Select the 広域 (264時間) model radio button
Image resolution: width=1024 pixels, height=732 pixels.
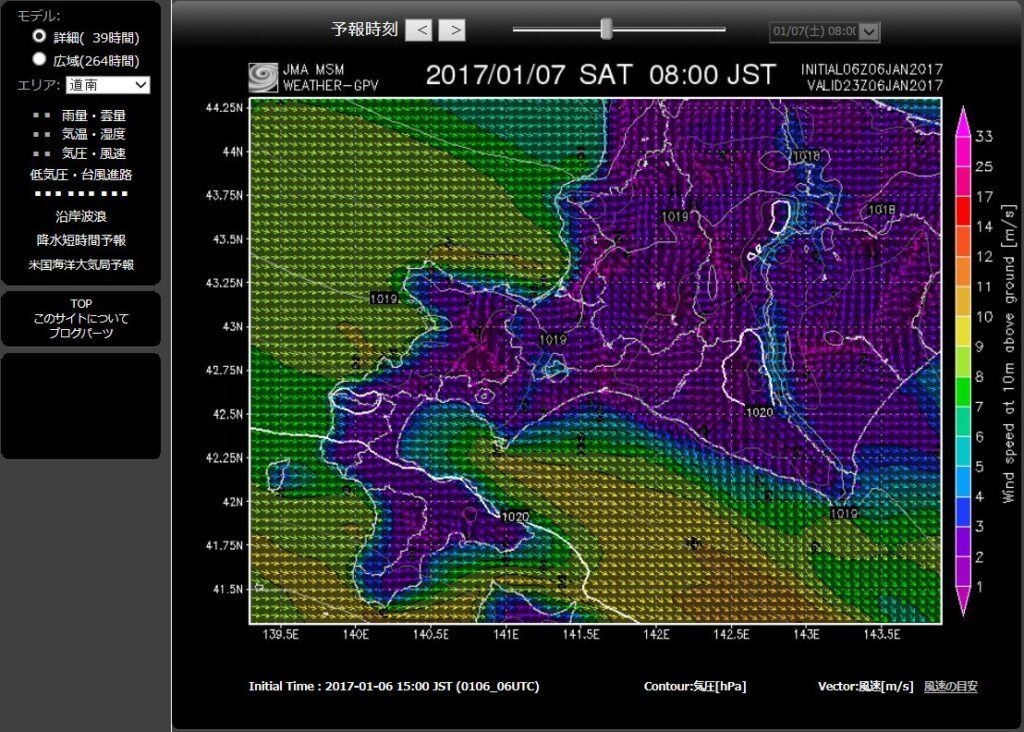point(40,59)
